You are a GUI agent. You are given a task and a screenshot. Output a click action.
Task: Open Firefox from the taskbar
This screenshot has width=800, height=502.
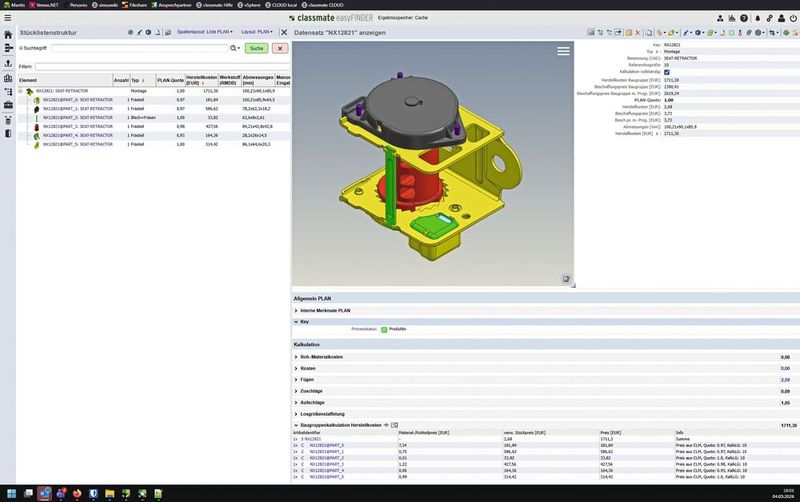(77, 493)
